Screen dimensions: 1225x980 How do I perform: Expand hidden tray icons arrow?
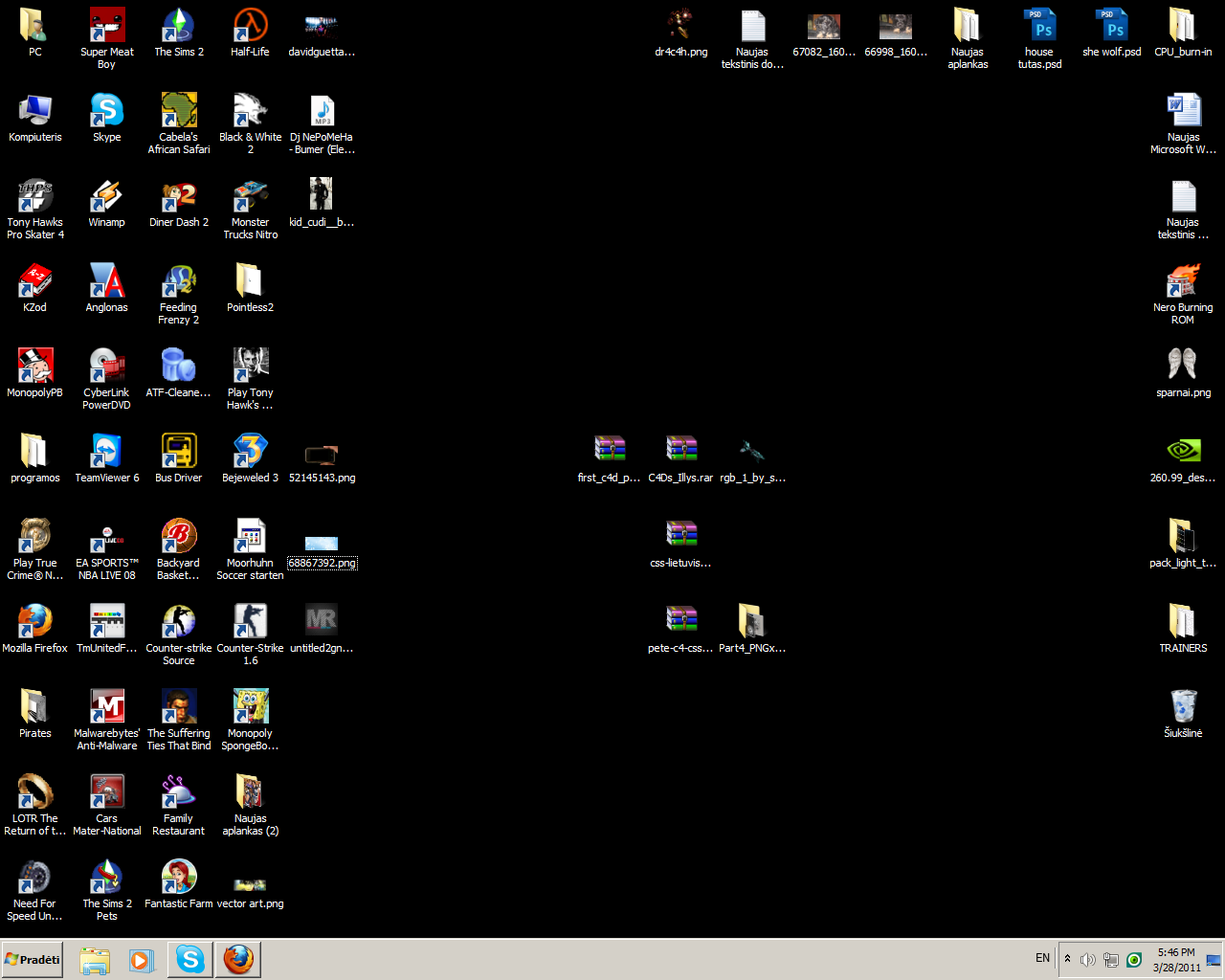click(1068, 959)
